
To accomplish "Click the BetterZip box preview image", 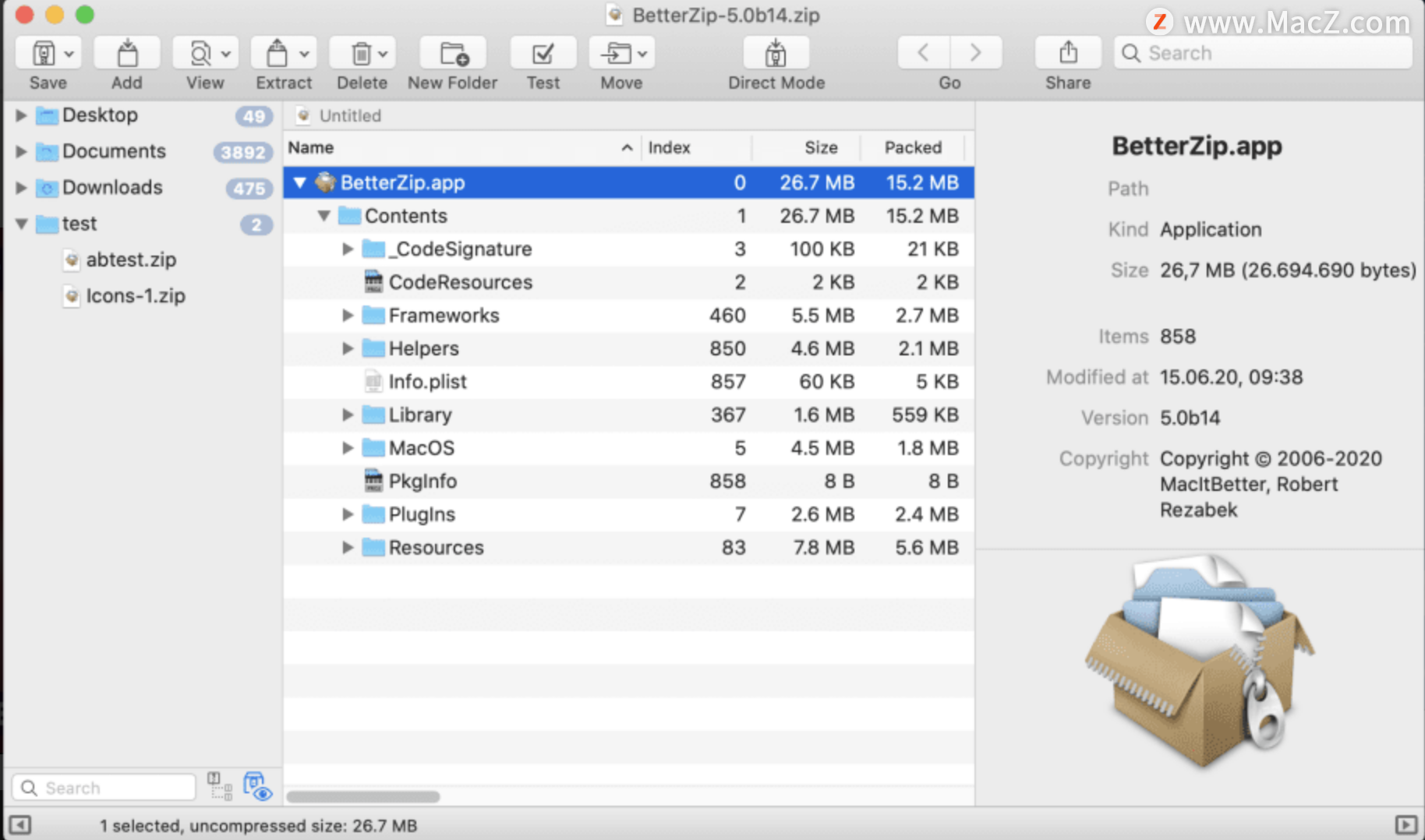I will click(x=1199, y=661).
